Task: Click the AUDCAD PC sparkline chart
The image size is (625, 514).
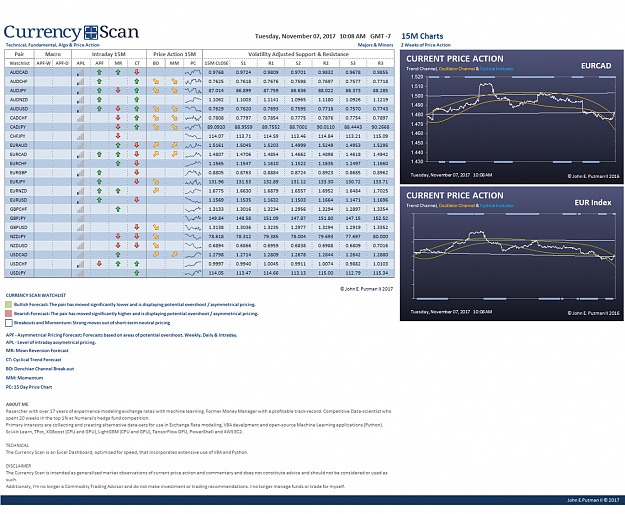Action: (x=193, y=72)
